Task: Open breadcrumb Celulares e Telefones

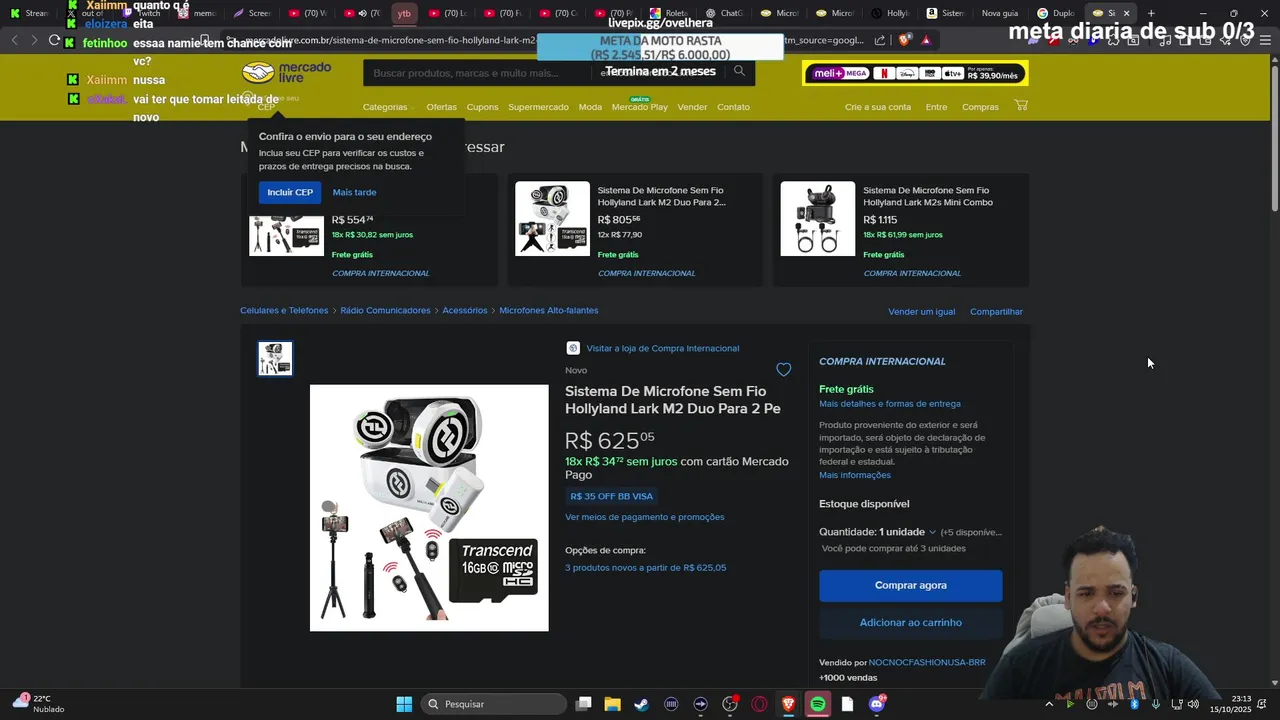Action: (x=284, y=310)
